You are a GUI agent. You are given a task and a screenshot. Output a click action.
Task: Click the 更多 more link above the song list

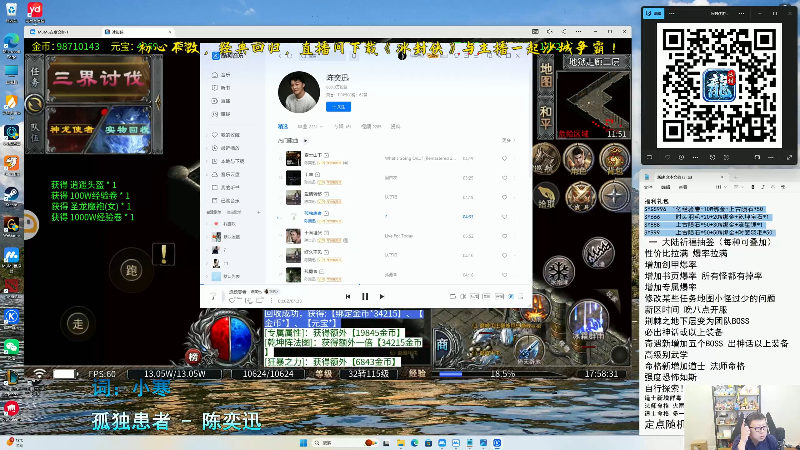(x=508, y=140)
